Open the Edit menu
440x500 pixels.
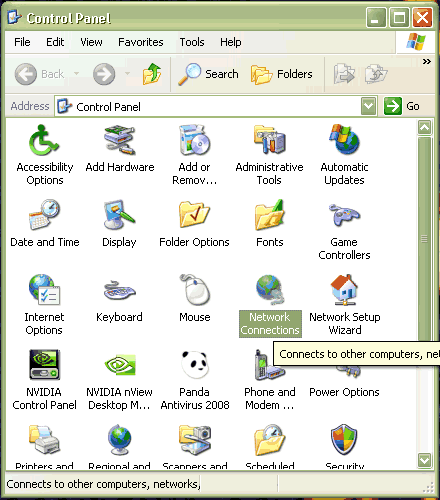tap(55, 42)
